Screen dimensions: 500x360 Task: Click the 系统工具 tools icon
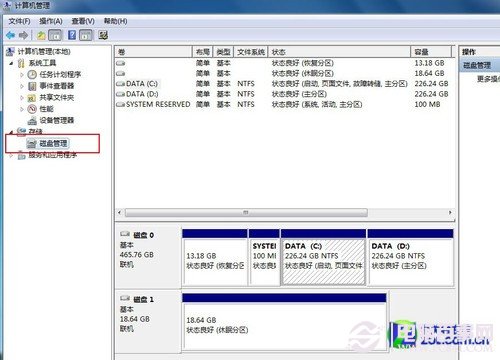[x=21, y=63]
